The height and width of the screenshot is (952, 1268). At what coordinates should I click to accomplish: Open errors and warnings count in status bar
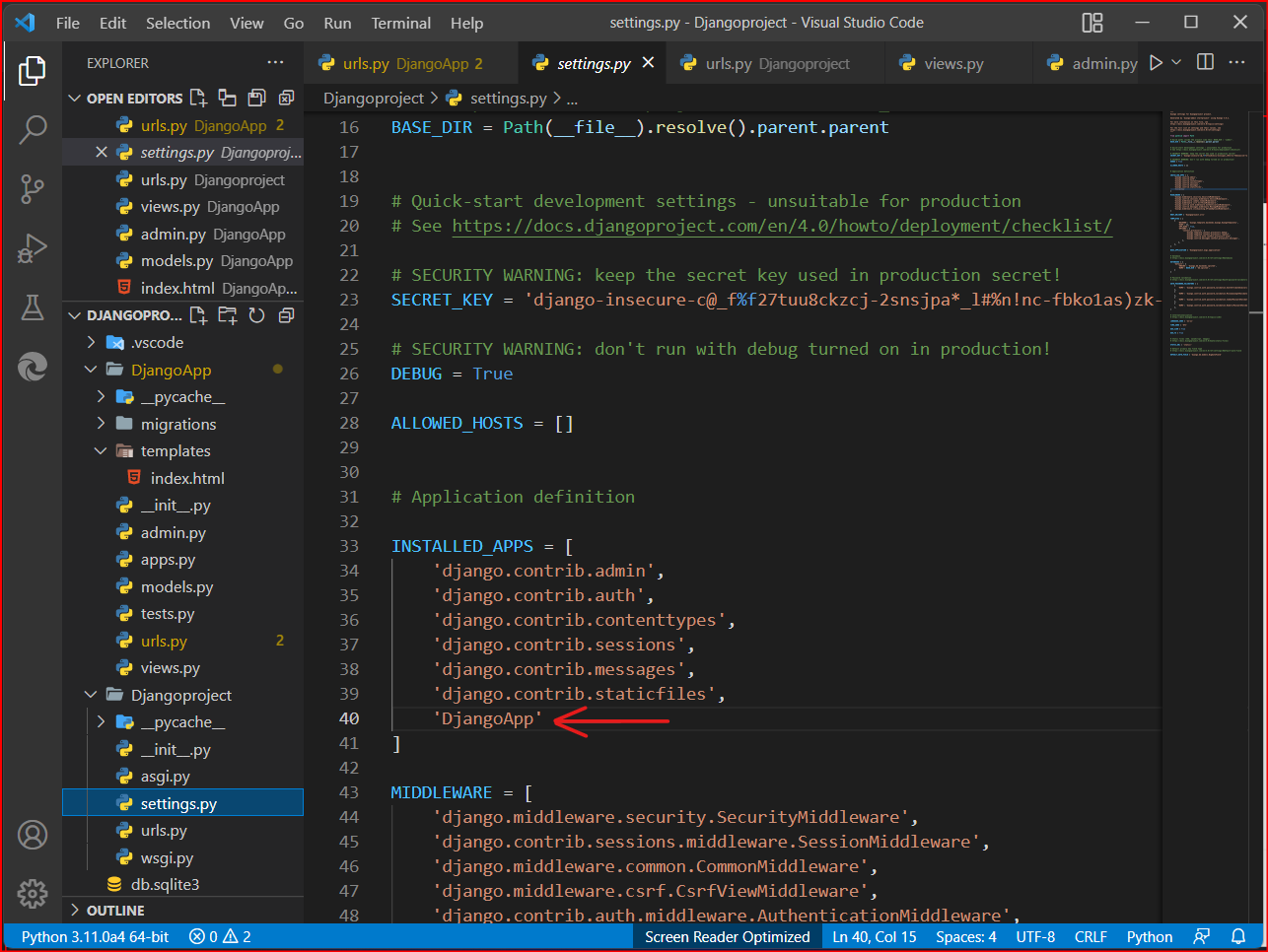(x=220, y=936)
